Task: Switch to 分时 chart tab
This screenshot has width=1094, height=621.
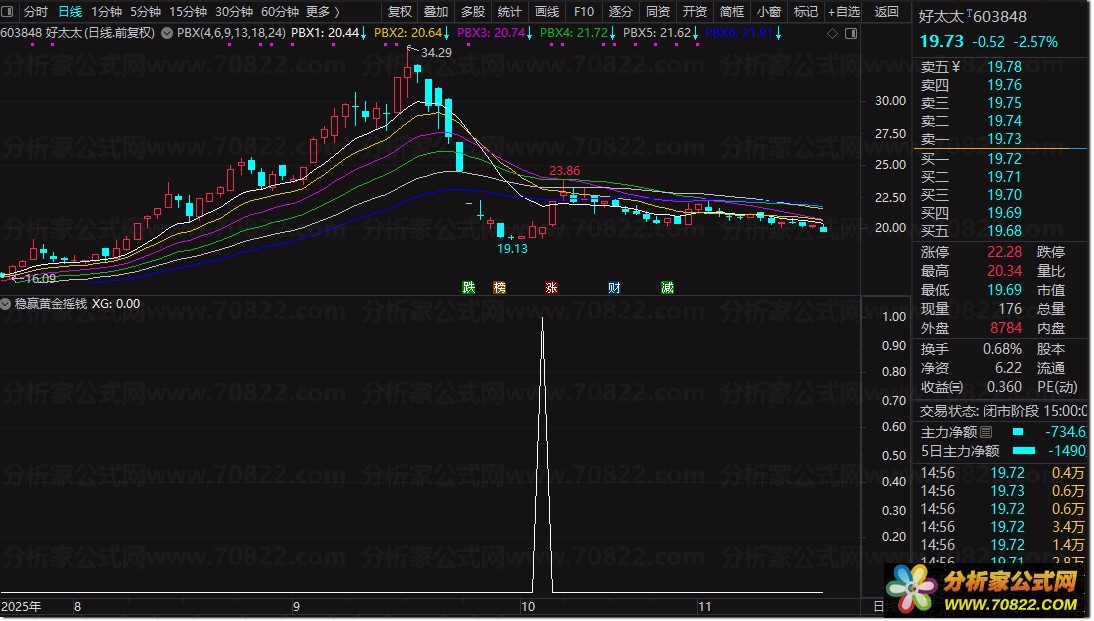Action: 36,12
